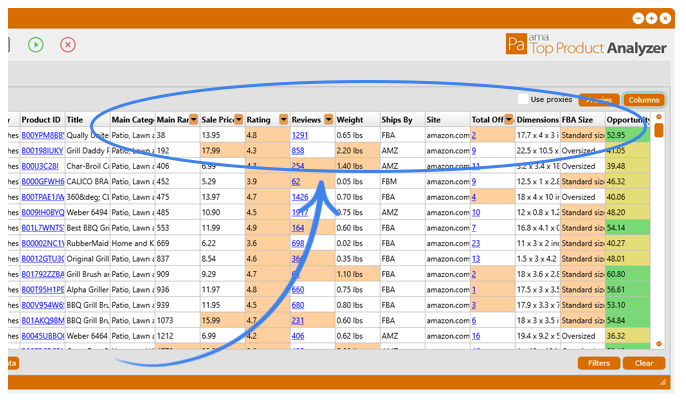Viewport: 686px width, 402px height.
Task: Enable the Use proxies checkbox
Action: [x=523, y=99]
